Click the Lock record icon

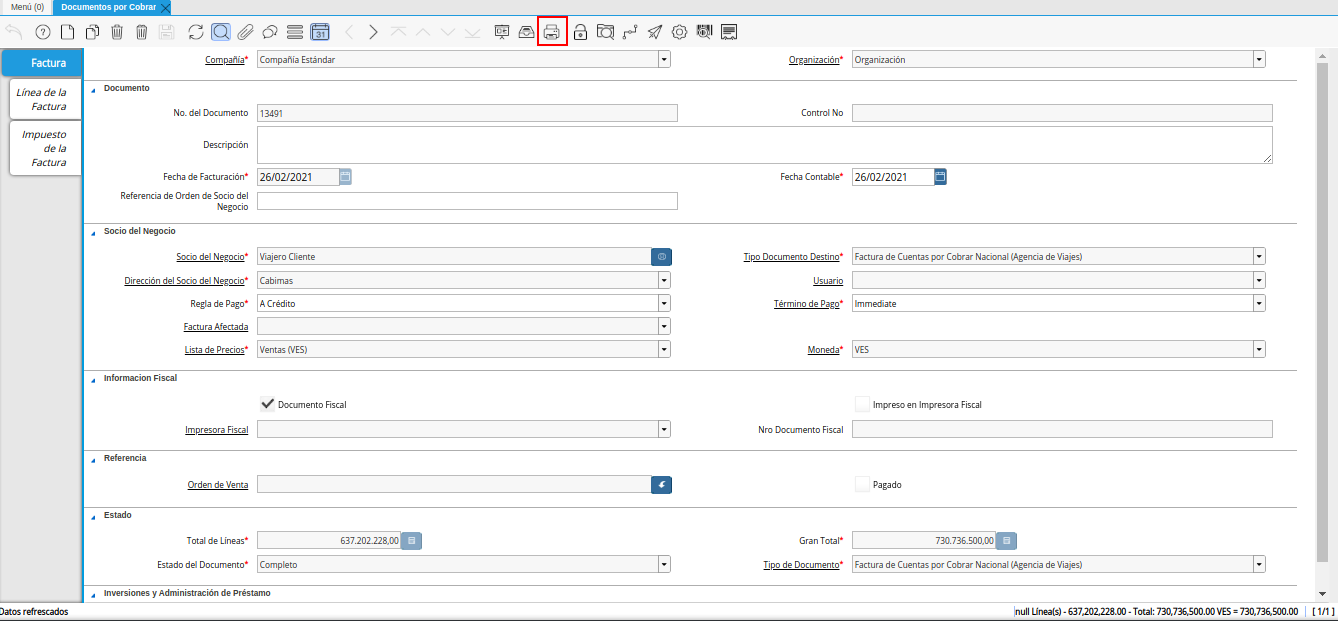click(580, 32)
